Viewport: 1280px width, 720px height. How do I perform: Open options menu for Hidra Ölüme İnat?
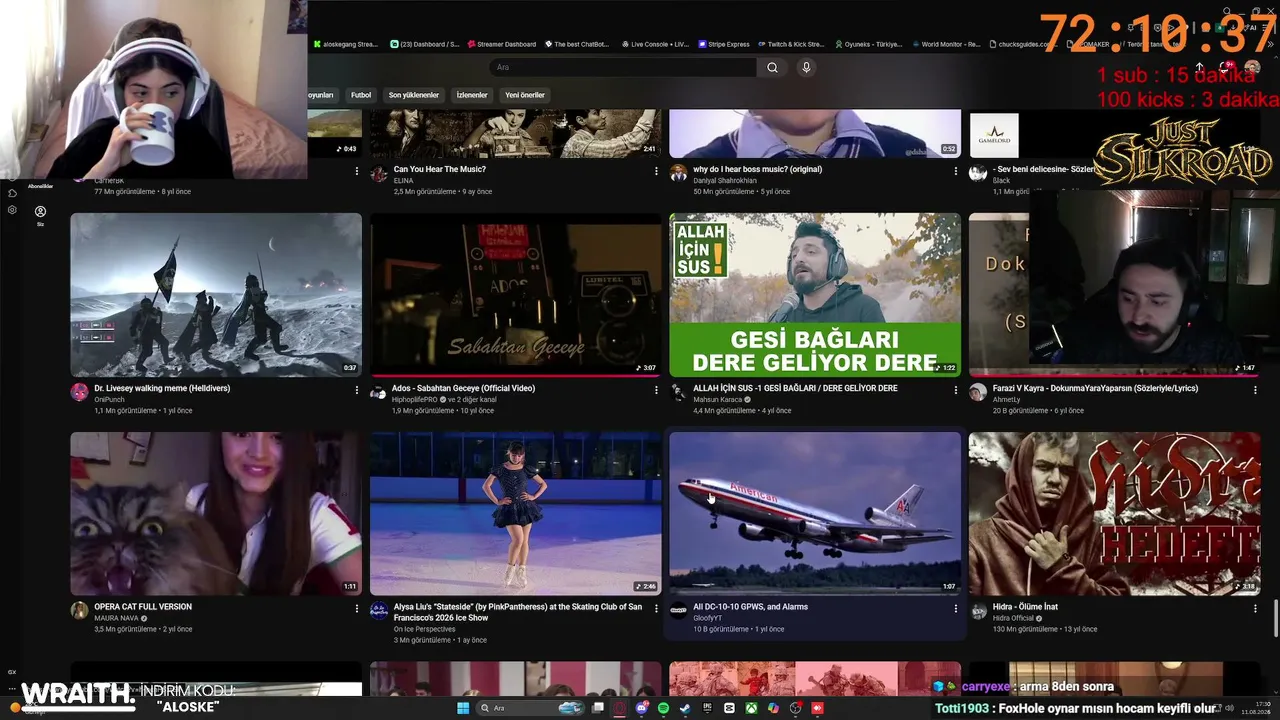pyautogui.click(x=1255, y=608)
